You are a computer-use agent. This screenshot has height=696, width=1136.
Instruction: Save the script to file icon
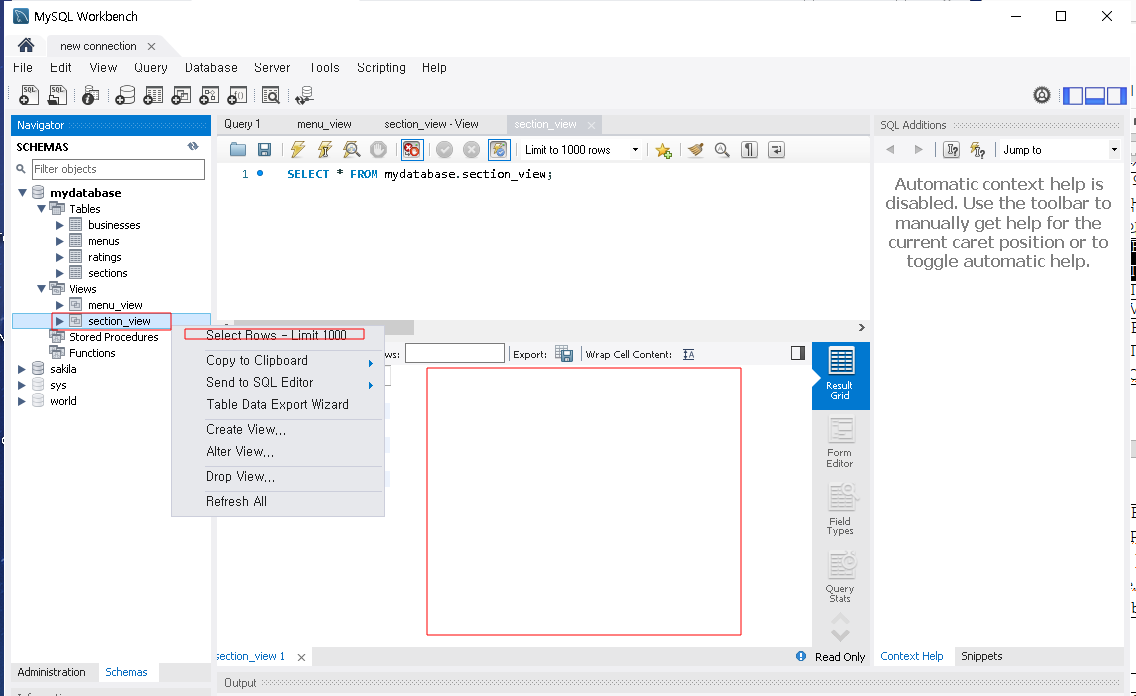tap(264, 150)
